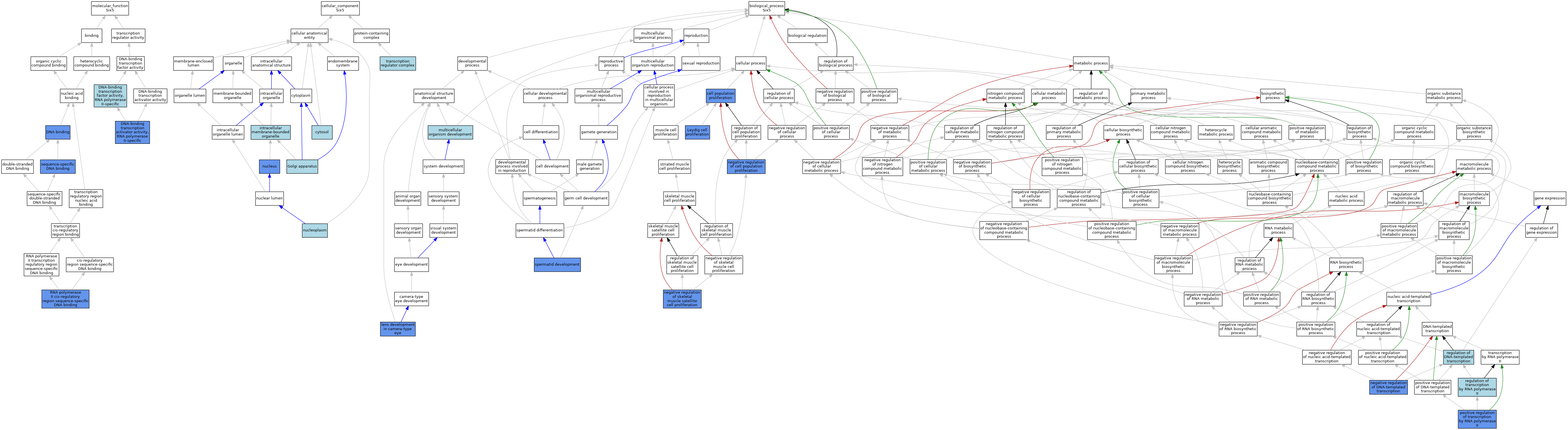Click the cellular aromatic compound metabolic process node
Image resolution: width=1568 pixels, height=430 pixels.
(1261, 132)
